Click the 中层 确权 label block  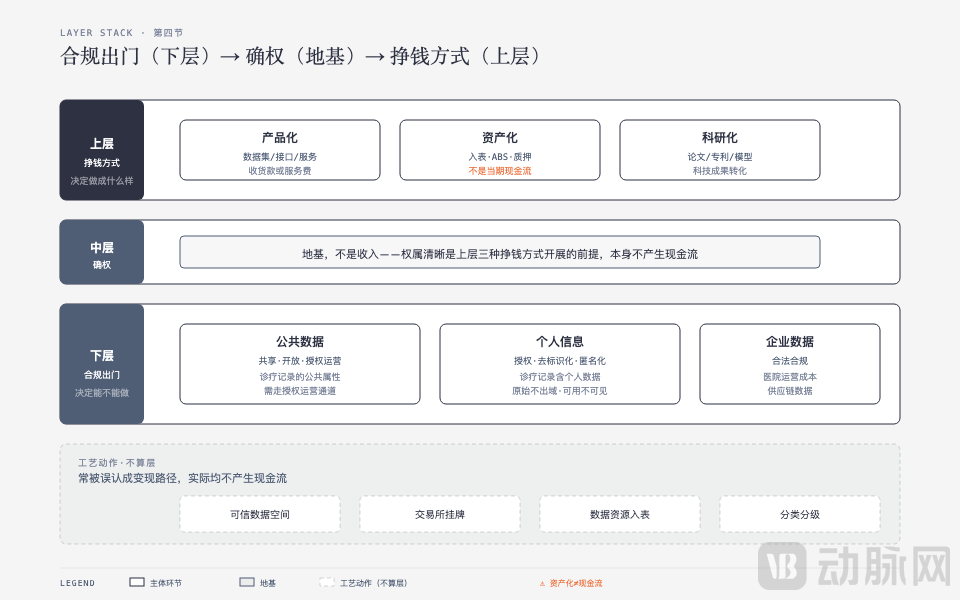click(102, 252)
